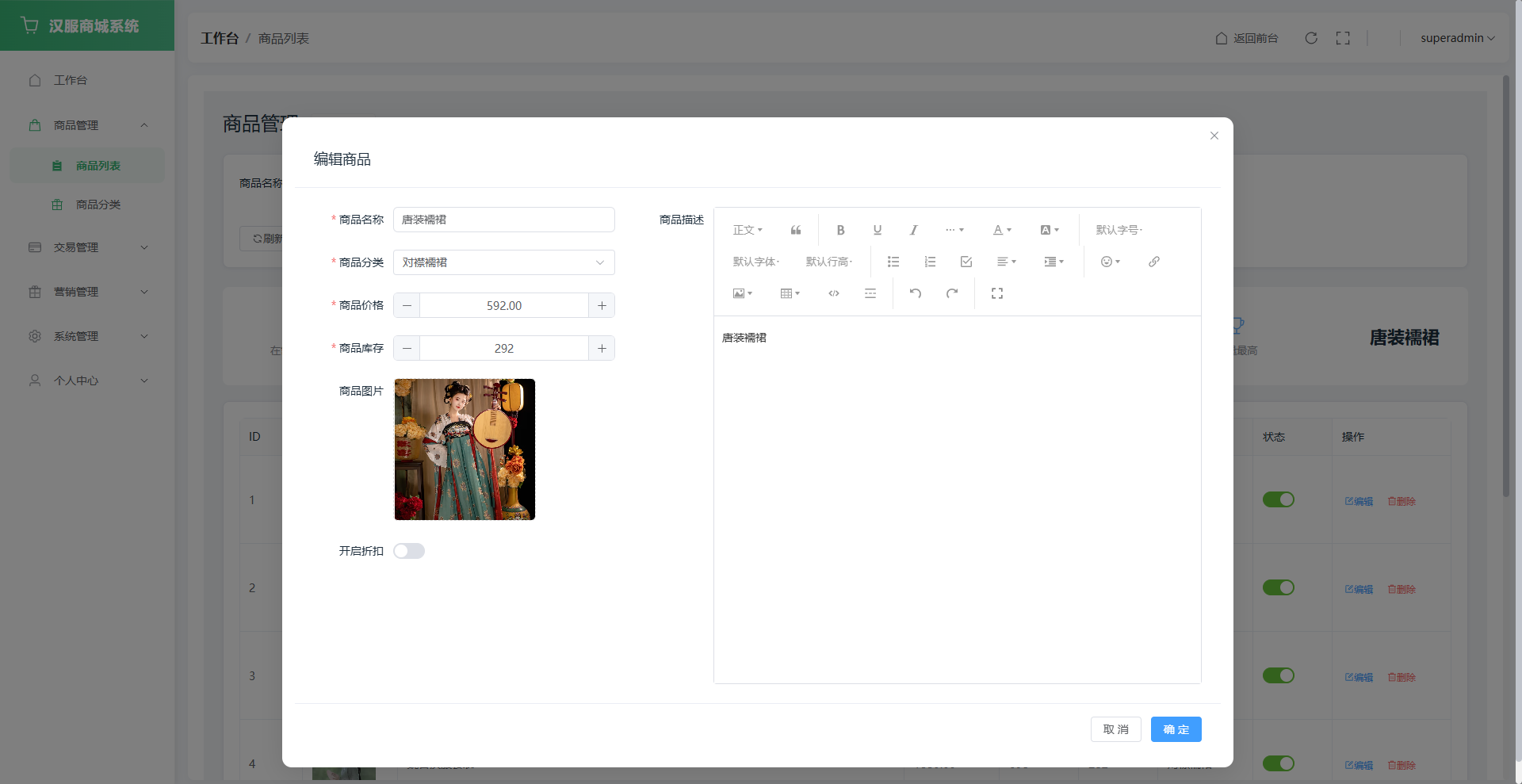Click the bold formatting icon
1522x784 pixels.
840,230
